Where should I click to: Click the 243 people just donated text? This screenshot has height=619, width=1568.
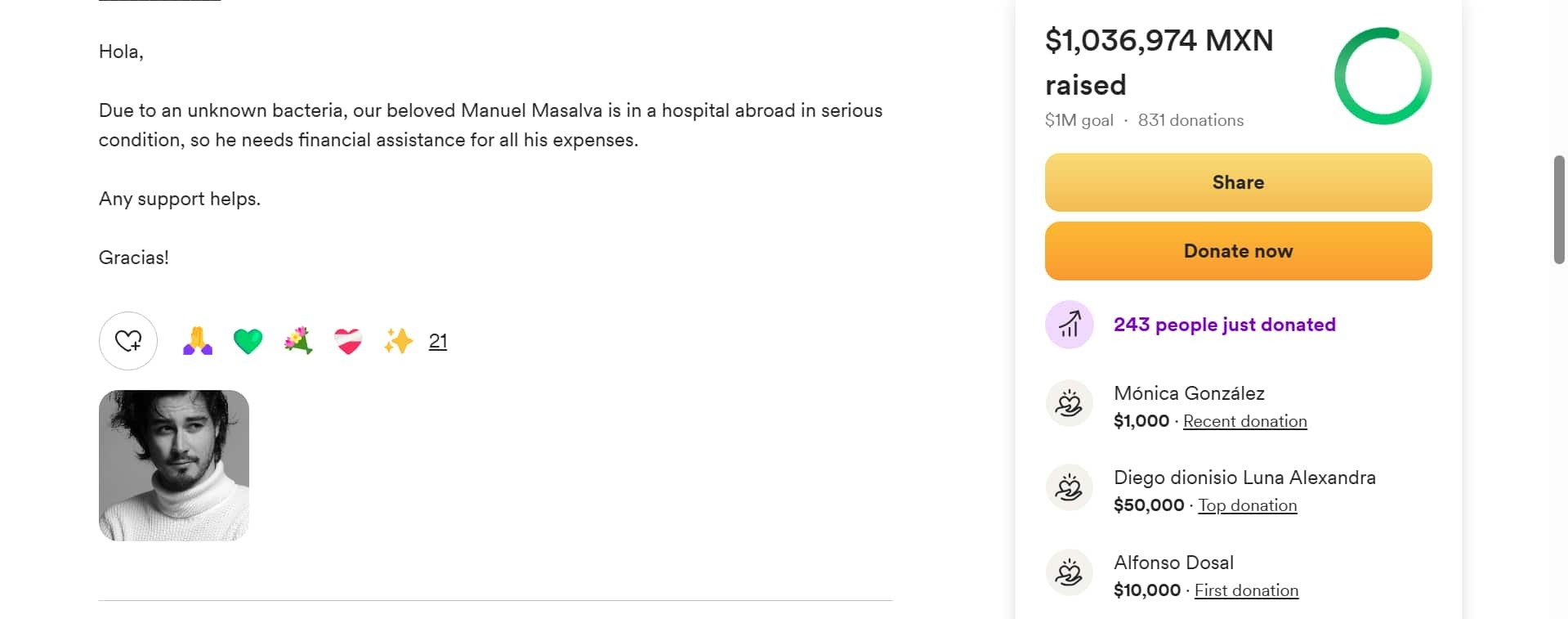coord(1224,325)
